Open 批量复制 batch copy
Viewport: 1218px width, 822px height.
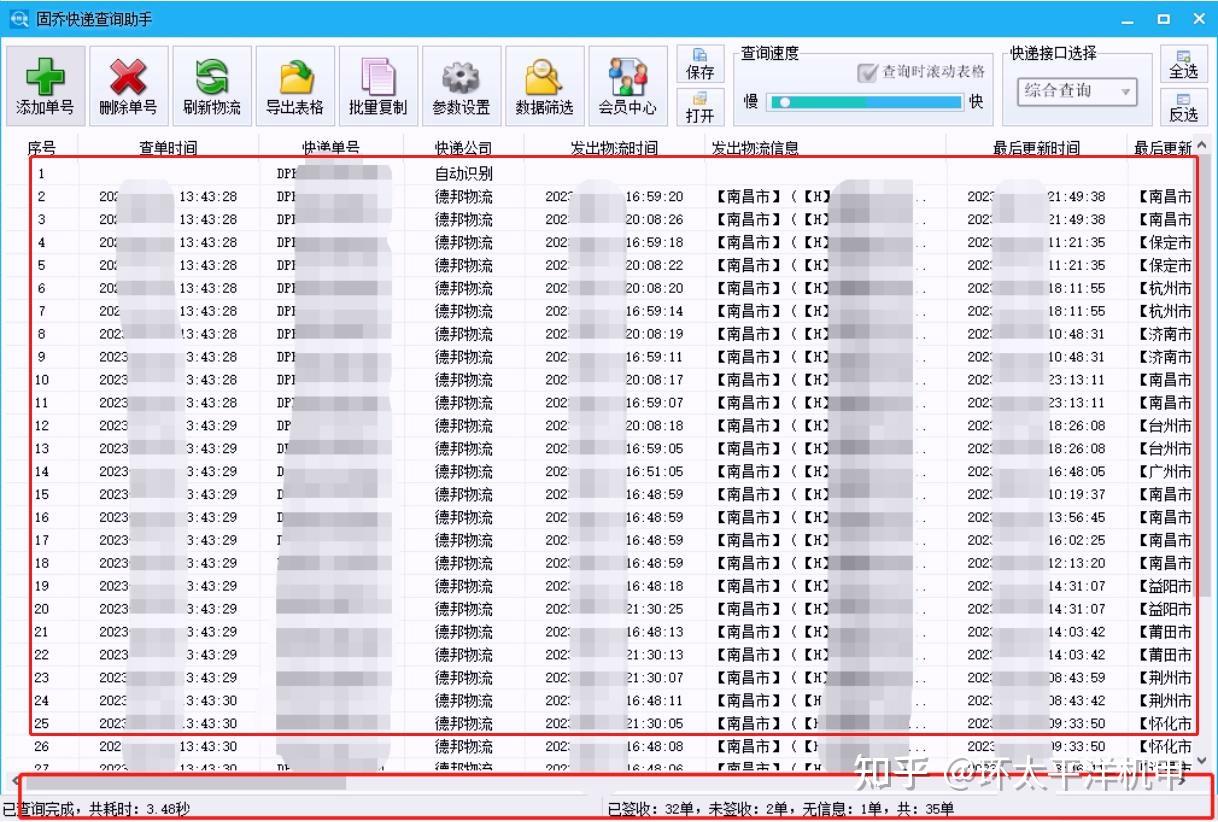coord(378,86)
